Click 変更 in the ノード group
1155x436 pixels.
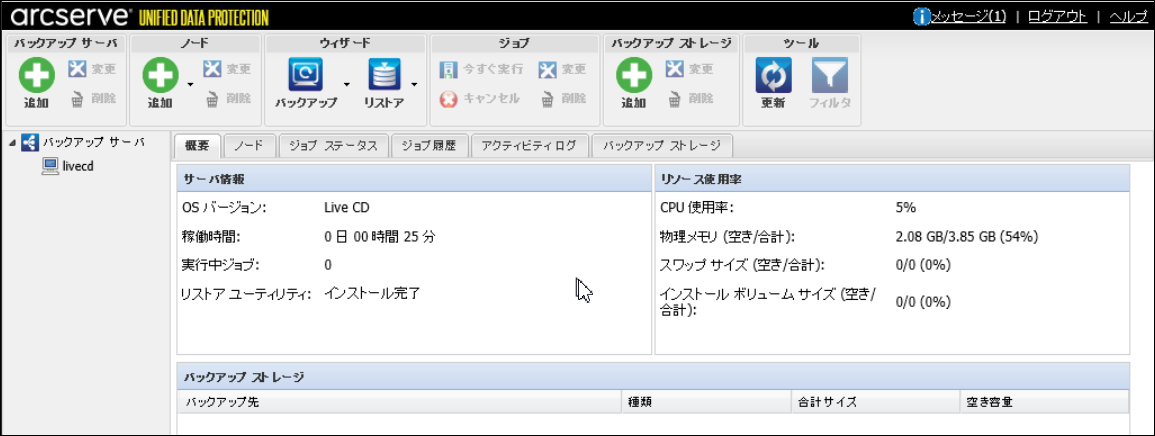click(x=226, y=69)
